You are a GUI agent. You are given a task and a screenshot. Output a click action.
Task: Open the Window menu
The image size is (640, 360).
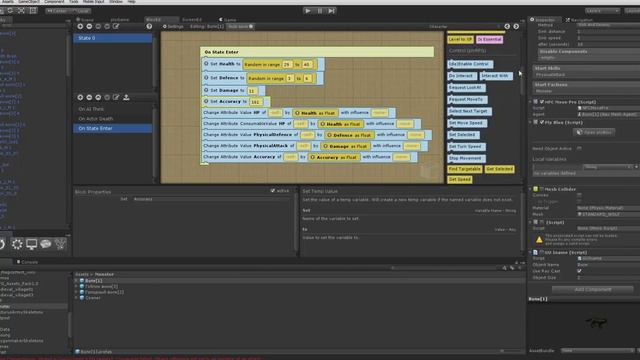116,2
